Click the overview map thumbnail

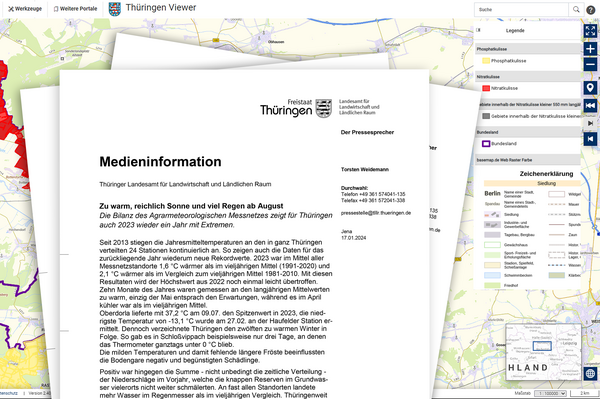[x=543, y=352]
